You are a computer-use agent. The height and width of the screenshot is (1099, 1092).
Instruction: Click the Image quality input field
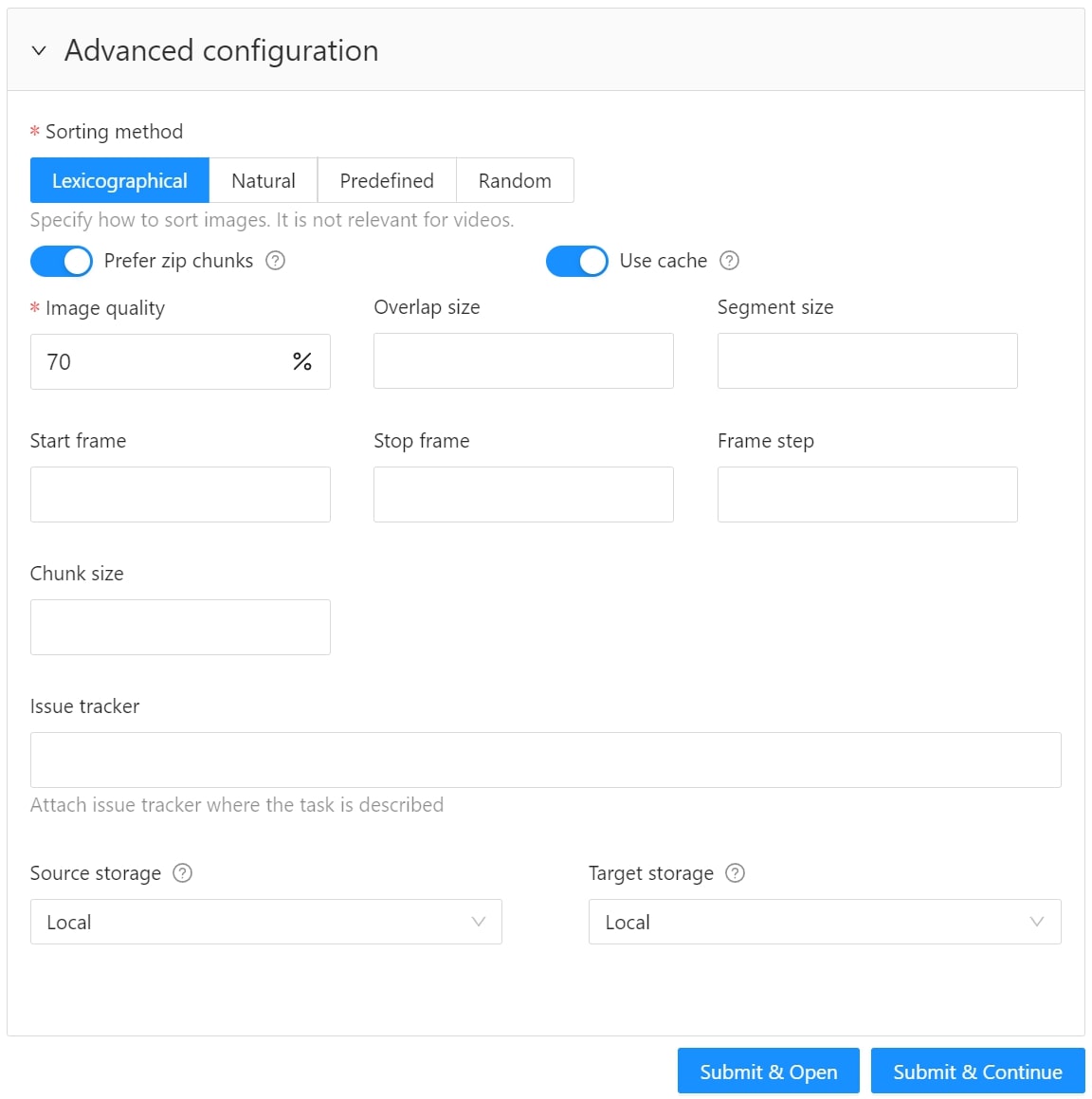(x=161, y=361)
